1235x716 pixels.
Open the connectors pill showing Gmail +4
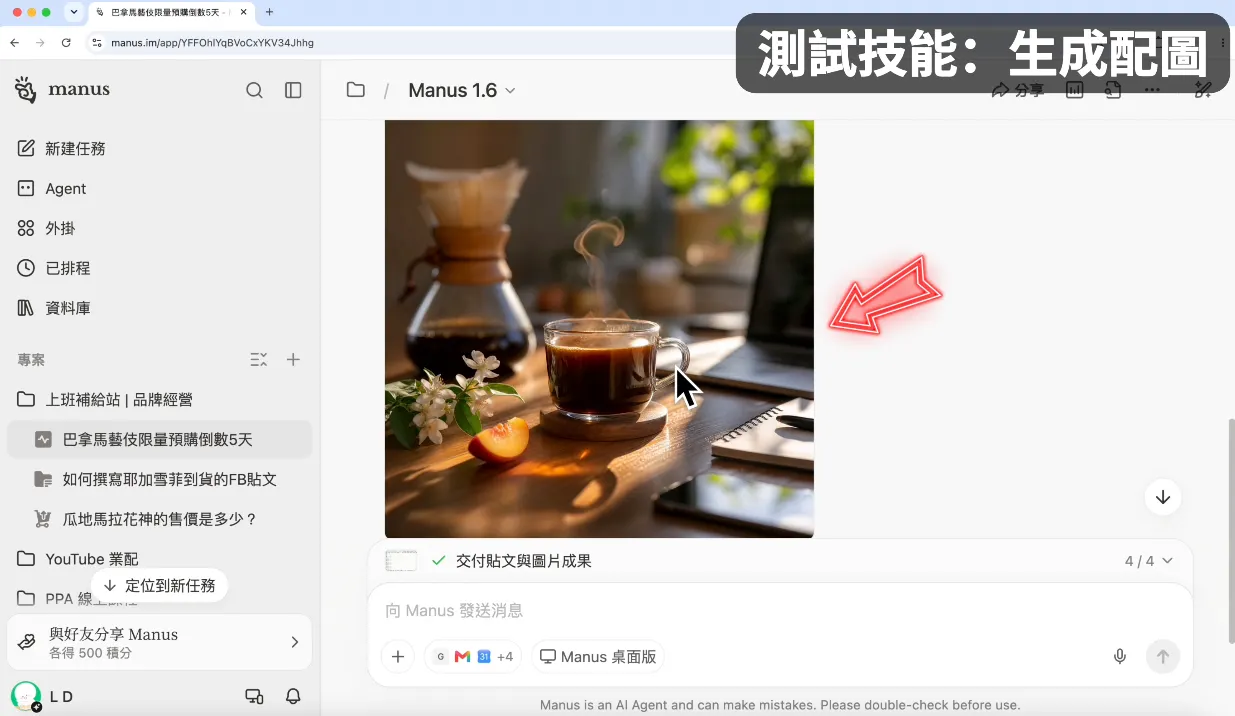(x=473, y=657)
